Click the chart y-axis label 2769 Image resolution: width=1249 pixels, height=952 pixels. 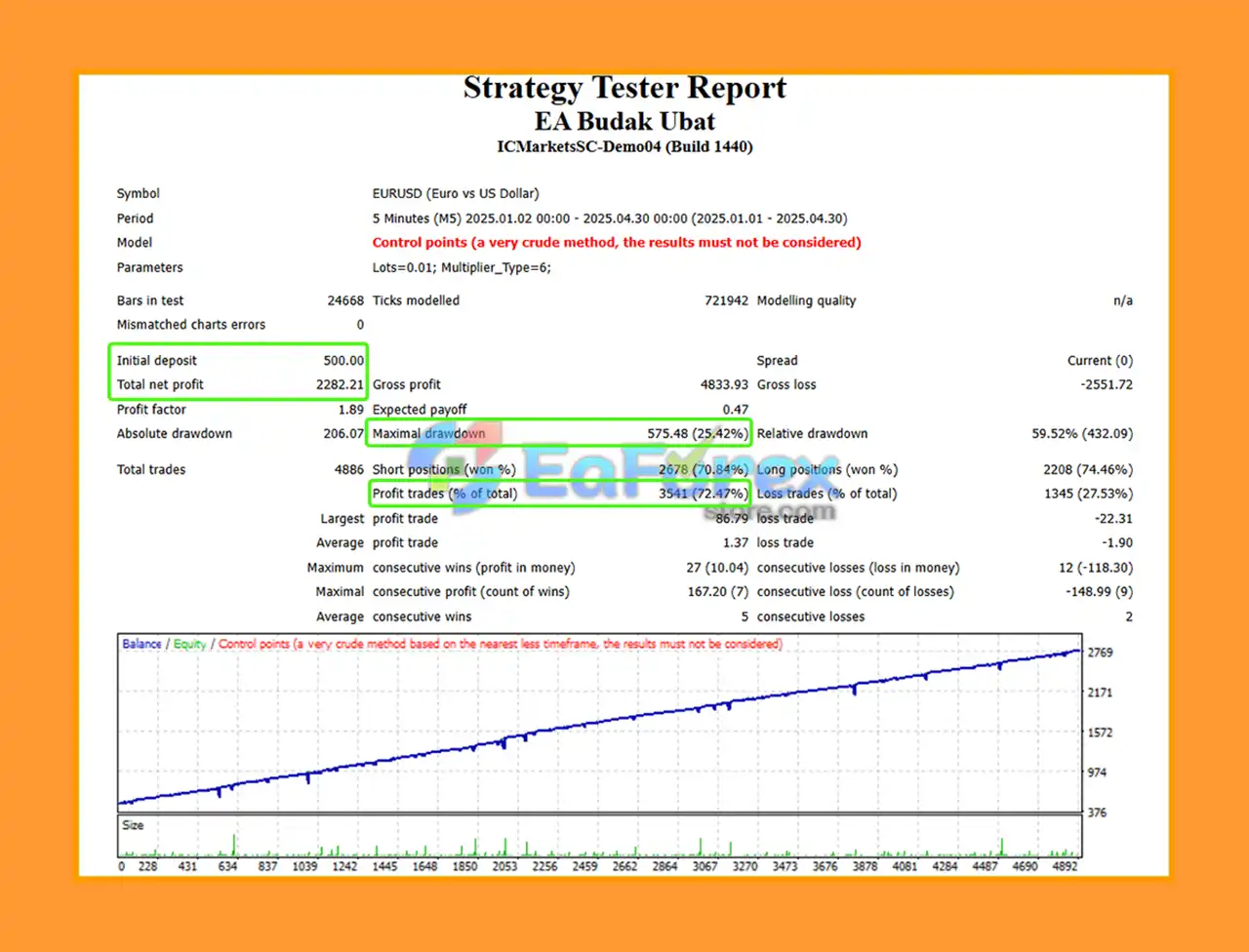click(x=1100, y=653)
